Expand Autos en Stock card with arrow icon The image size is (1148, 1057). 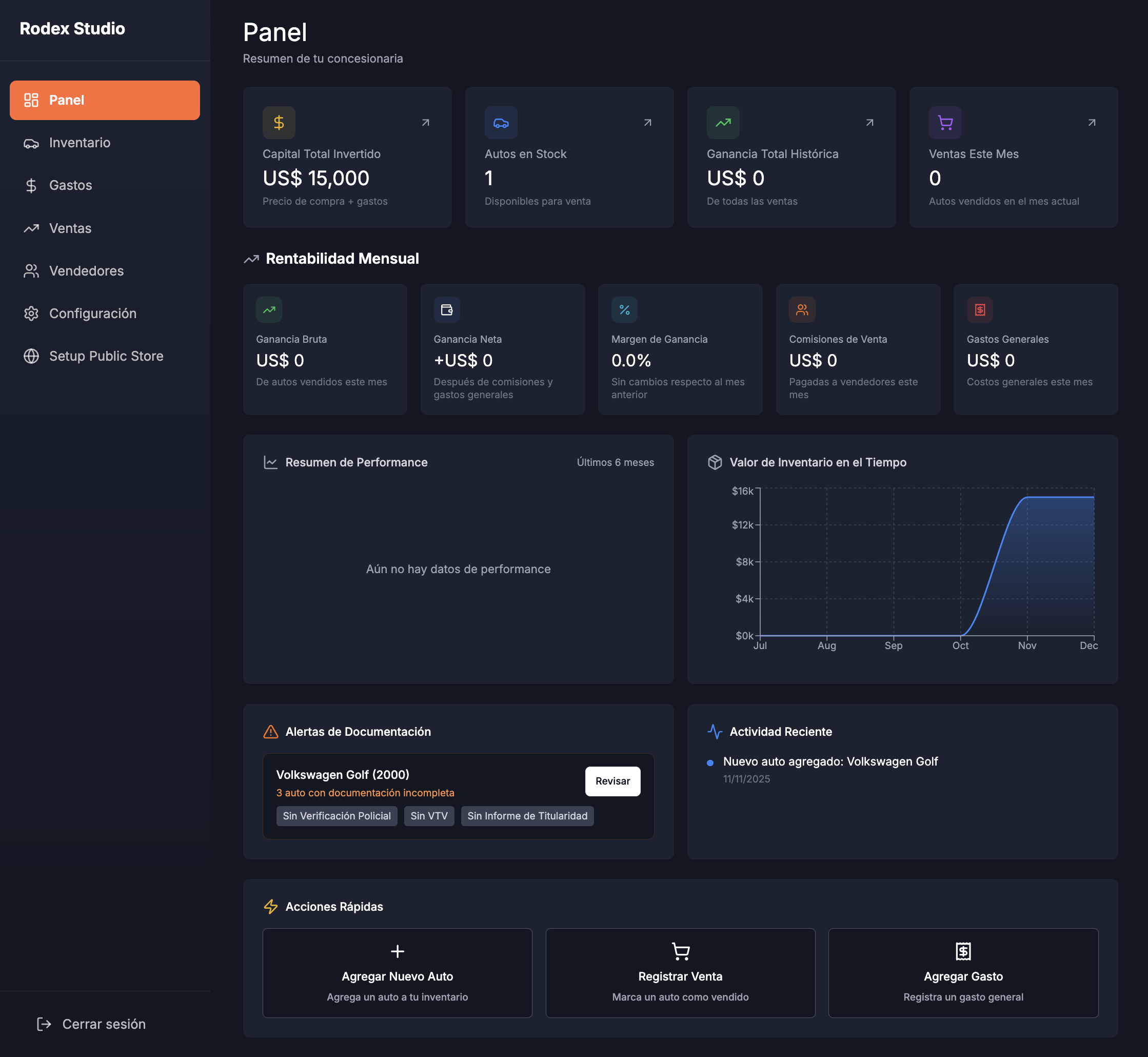point(647,123)
